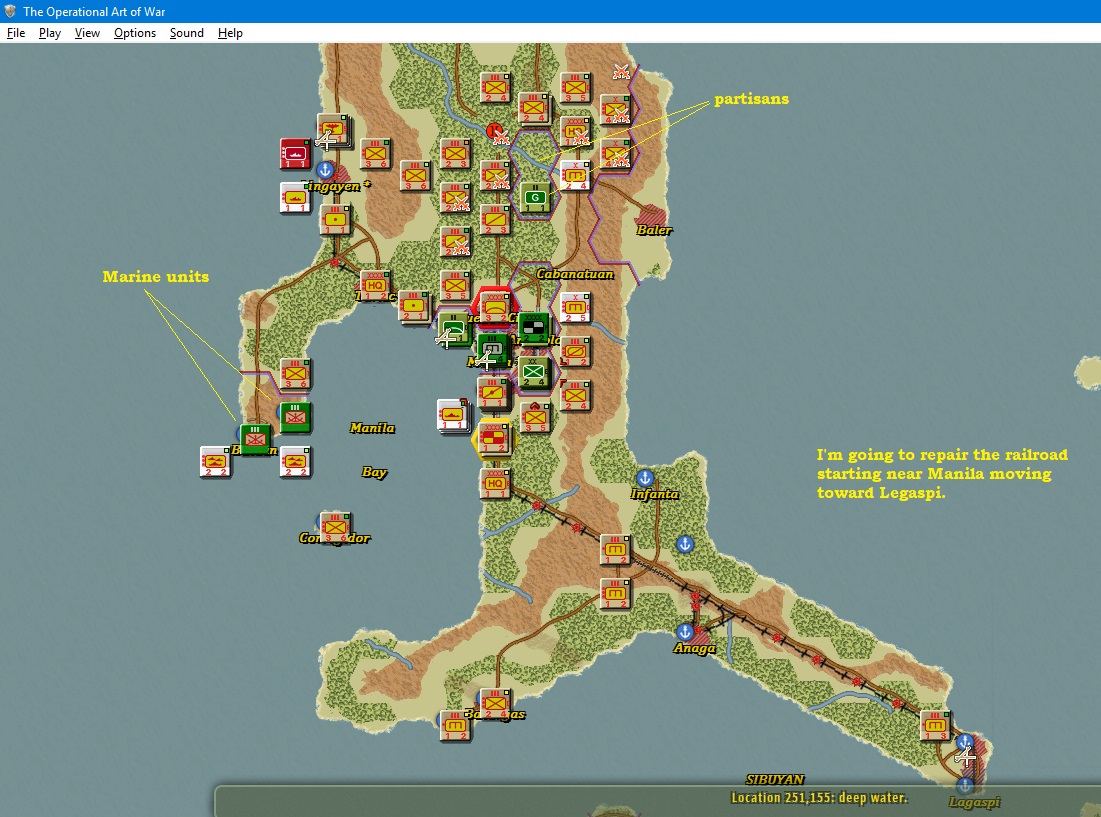This screenshot has width=1101, height=817.
Task: Select the XXXX HQ 1-2 unit west of Cabanatuan
Action: 375,285
